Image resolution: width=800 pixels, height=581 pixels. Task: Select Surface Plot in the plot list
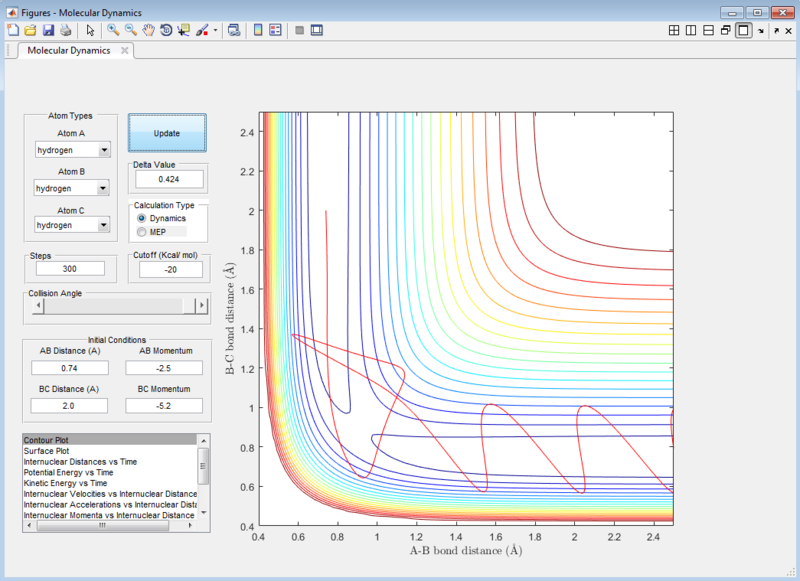click(47, 451)
